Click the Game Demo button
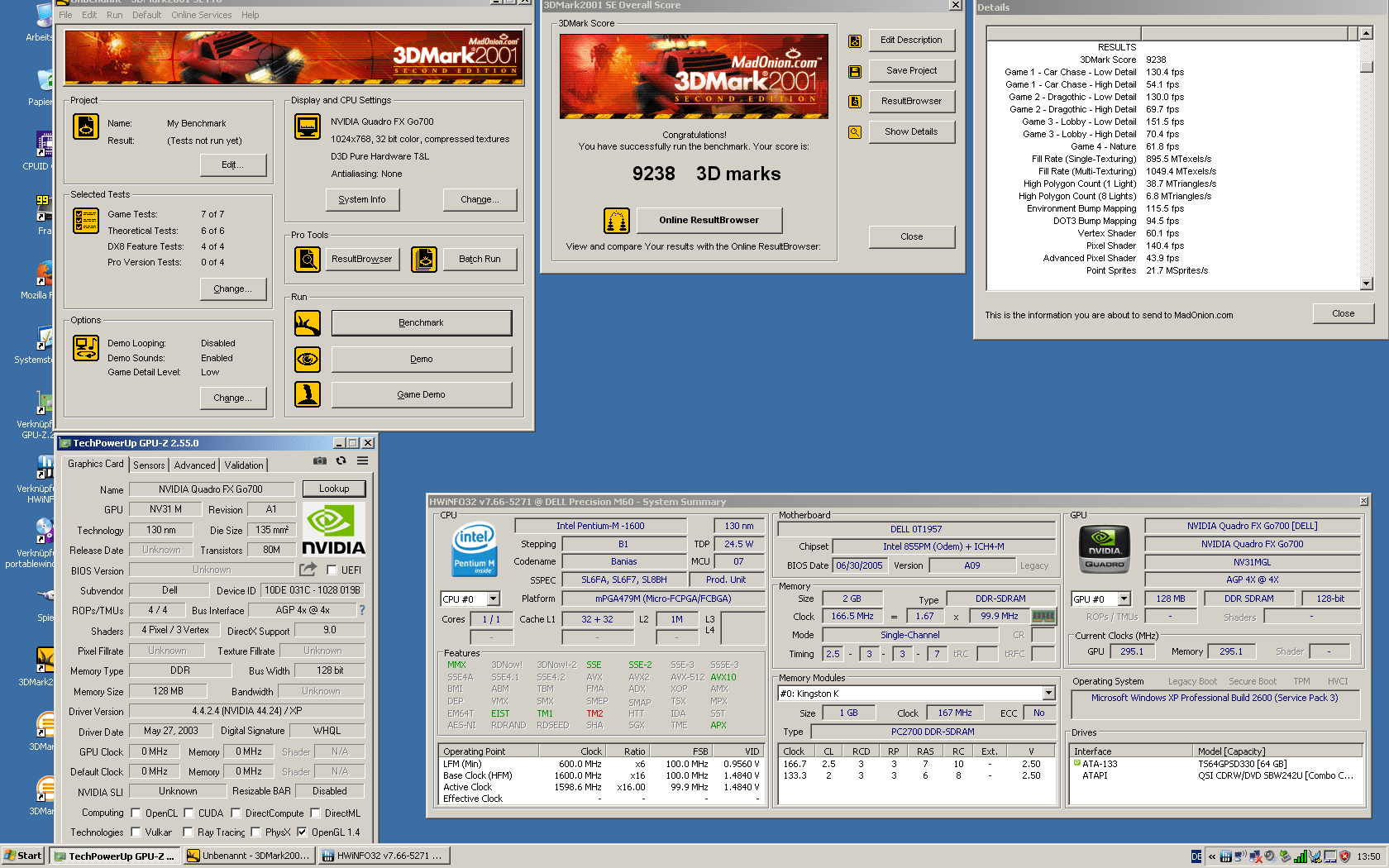The image size is (1389, 868). [x=422, y=395]
